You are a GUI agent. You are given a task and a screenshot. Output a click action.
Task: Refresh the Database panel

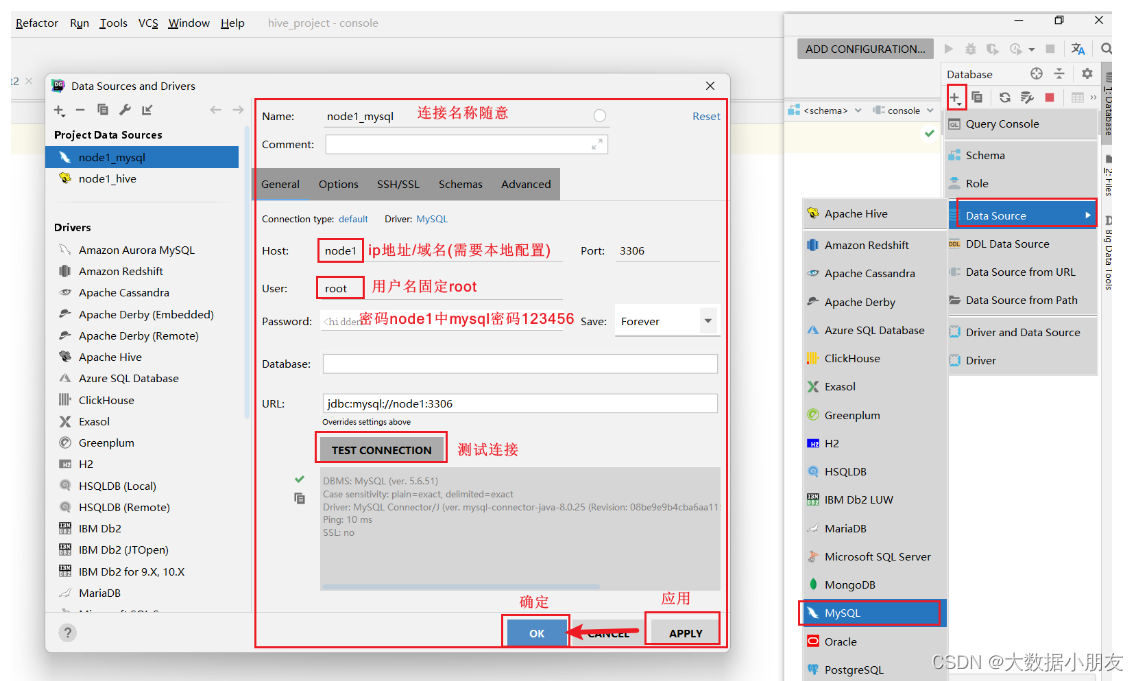click(x=1005, y=97)
